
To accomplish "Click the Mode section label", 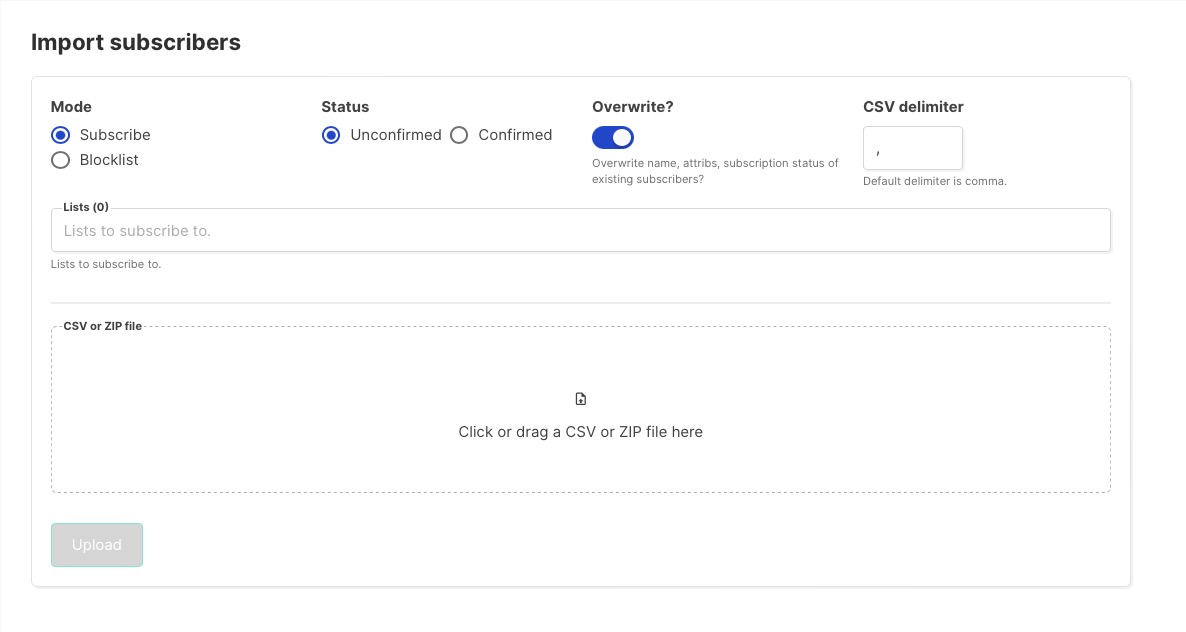I will click(71, 107).
